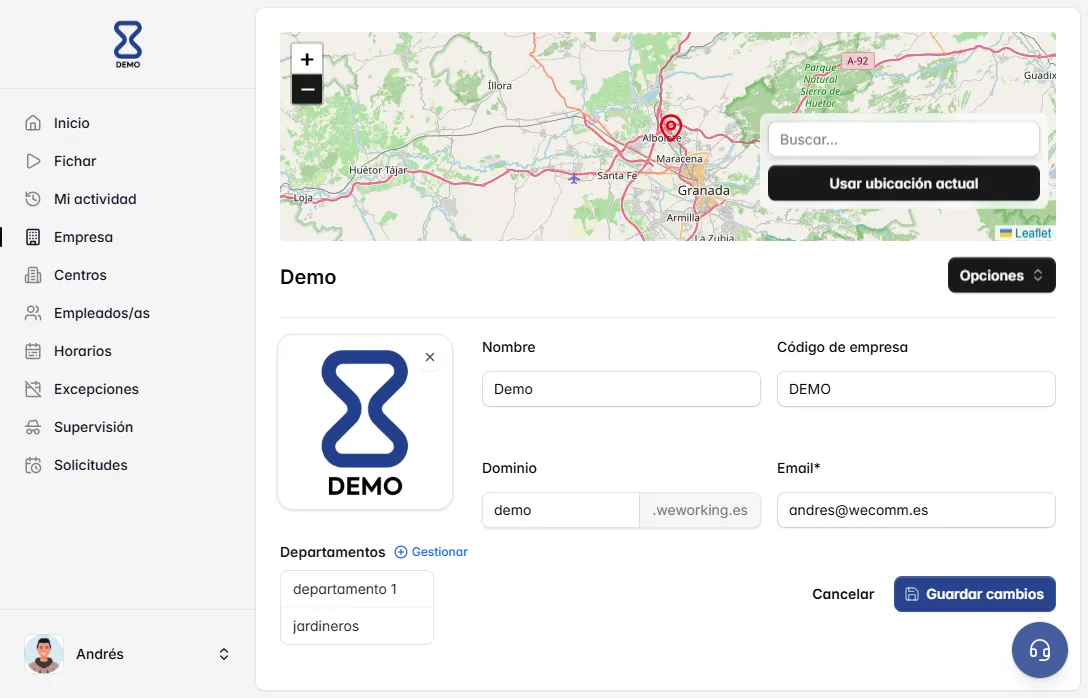This screenshot has width=1088, height=698.
Task: Click the red location pin on map
Action: click(670, 127)
